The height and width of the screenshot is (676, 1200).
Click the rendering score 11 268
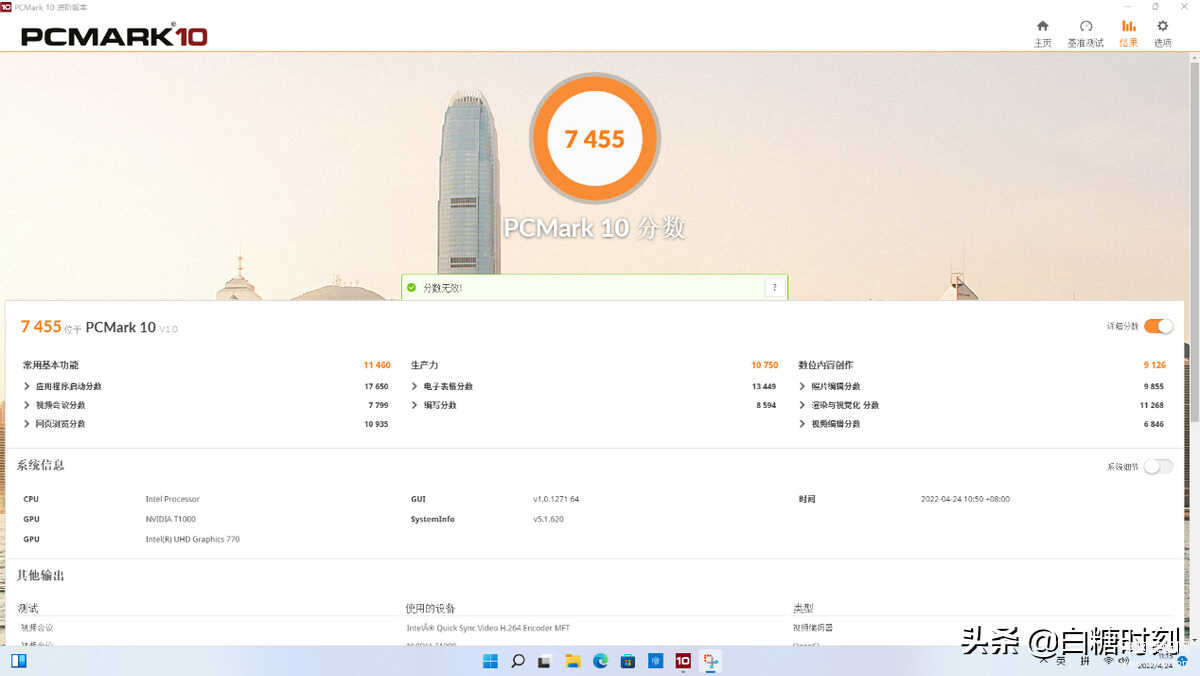click(1152, 405)
